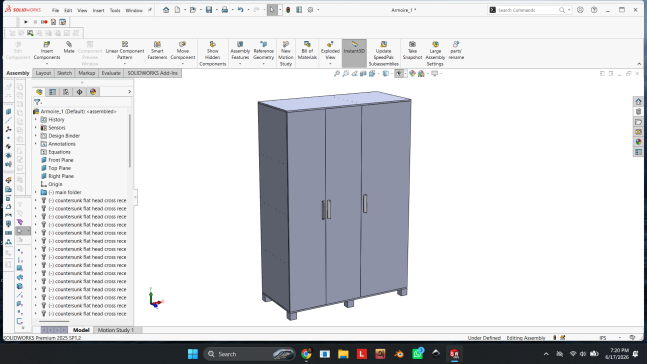This screenshot has height=364, width=647.
Task: Click the Section View icon in the view toolbar
Action: [x=363, y=73]
